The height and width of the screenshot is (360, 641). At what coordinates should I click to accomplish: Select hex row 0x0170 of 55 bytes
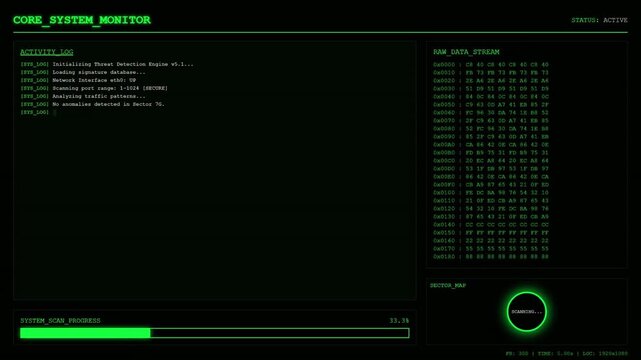pos(491,248)
